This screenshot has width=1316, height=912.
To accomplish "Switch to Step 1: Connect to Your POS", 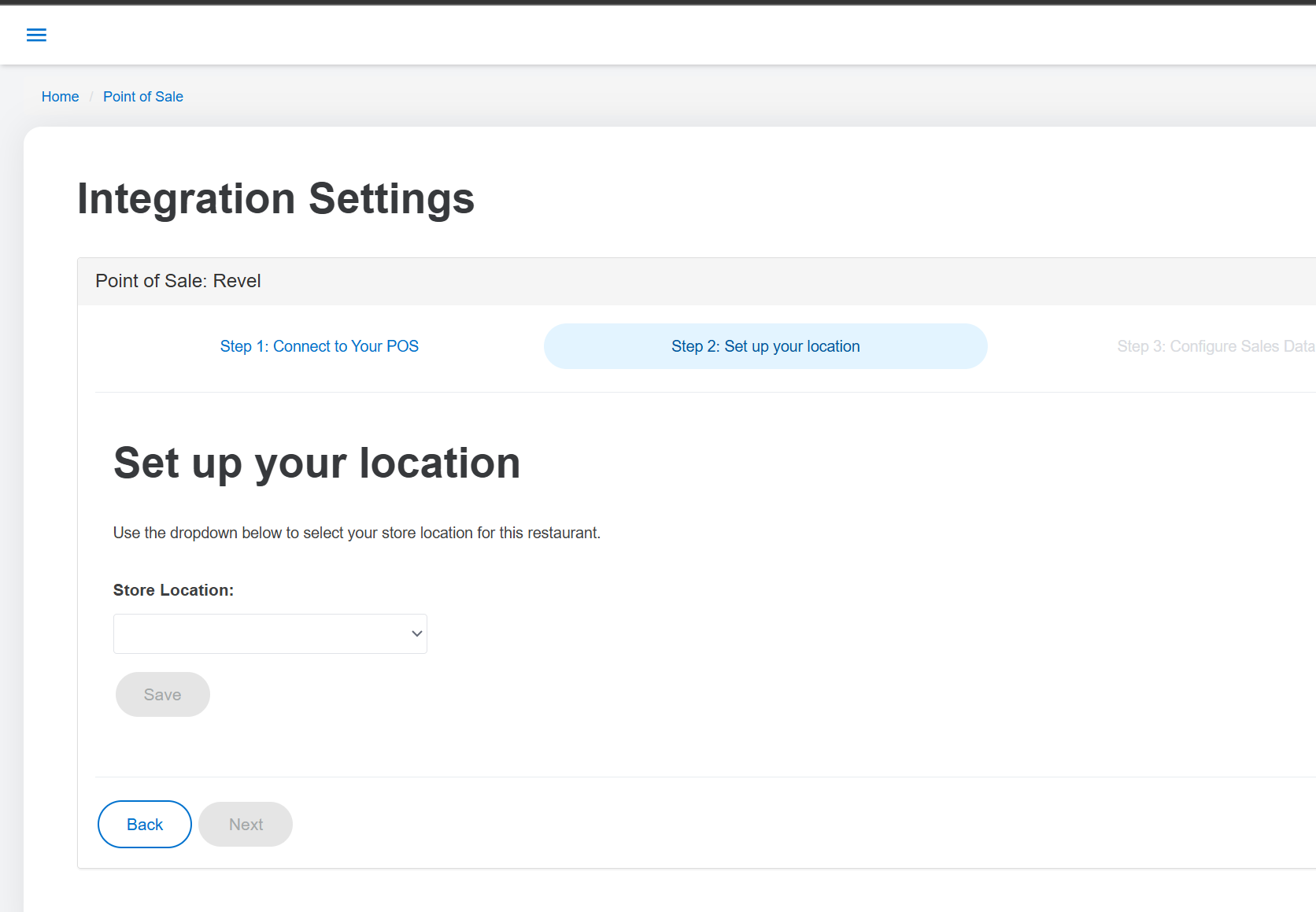I will [x=319, y=346].
